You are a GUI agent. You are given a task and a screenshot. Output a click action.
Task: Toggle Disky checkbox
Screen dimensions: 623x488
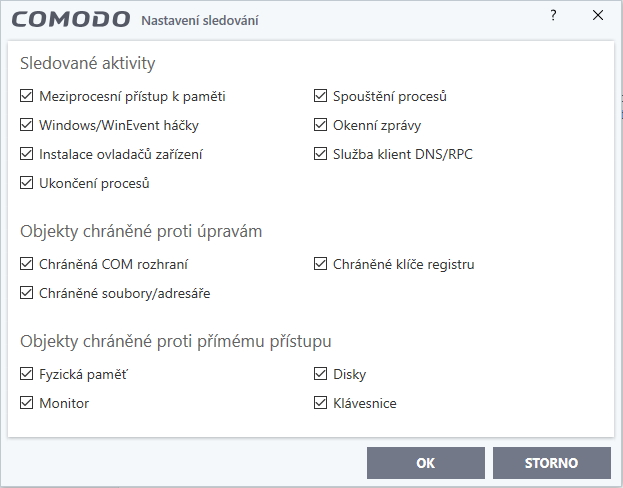(x=321, y=375)
